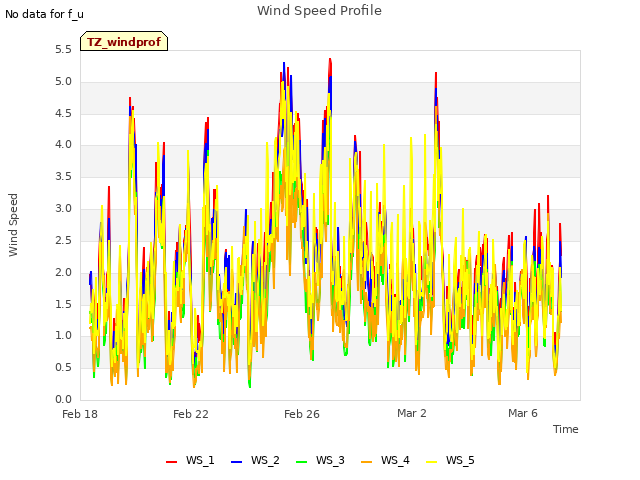Viewport: 640px width, 480px height.
Task: Click the 1.0 y-axis tick label
Action: click(x=63, y=335)
